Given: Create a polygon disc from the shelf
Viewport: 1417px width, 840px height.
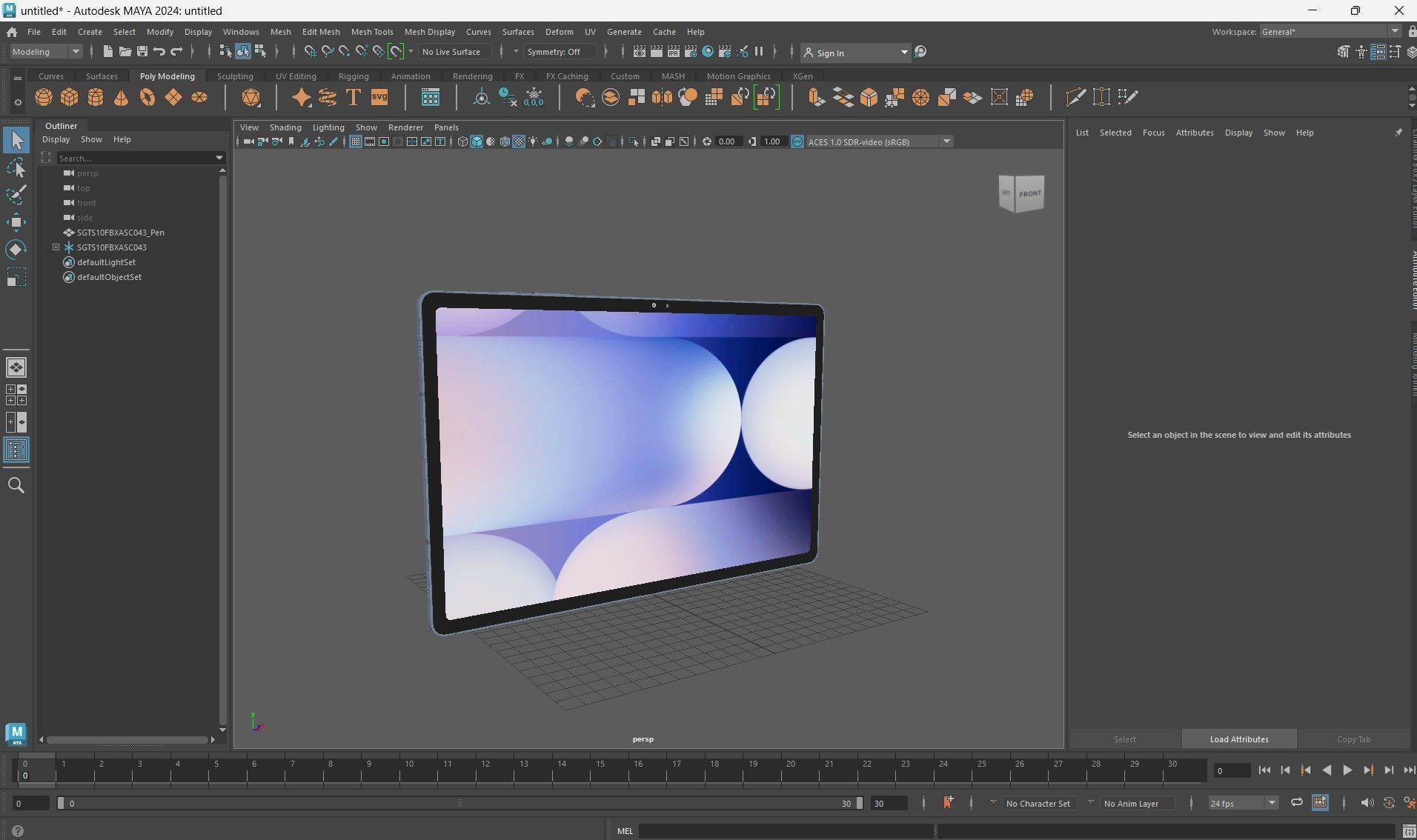Looking at the screenshot, I should coord(199,97).
